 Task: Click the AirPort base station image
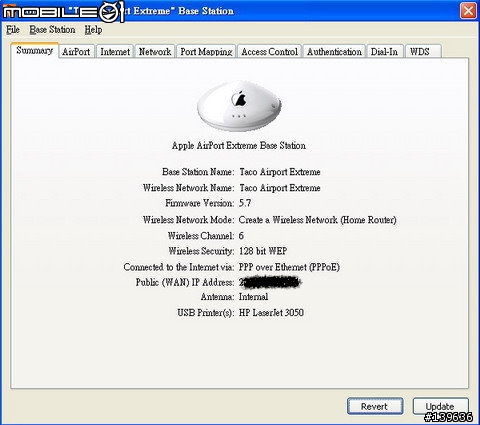[239, 106]
